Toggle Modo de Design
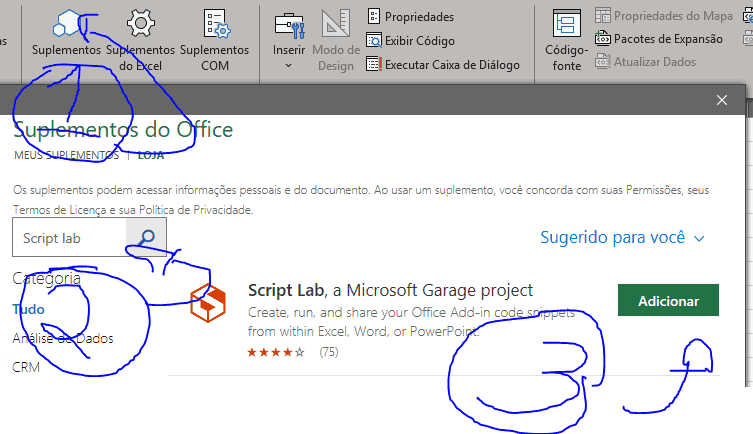Screen dimensions: 753x434 [x=336, y=40]
